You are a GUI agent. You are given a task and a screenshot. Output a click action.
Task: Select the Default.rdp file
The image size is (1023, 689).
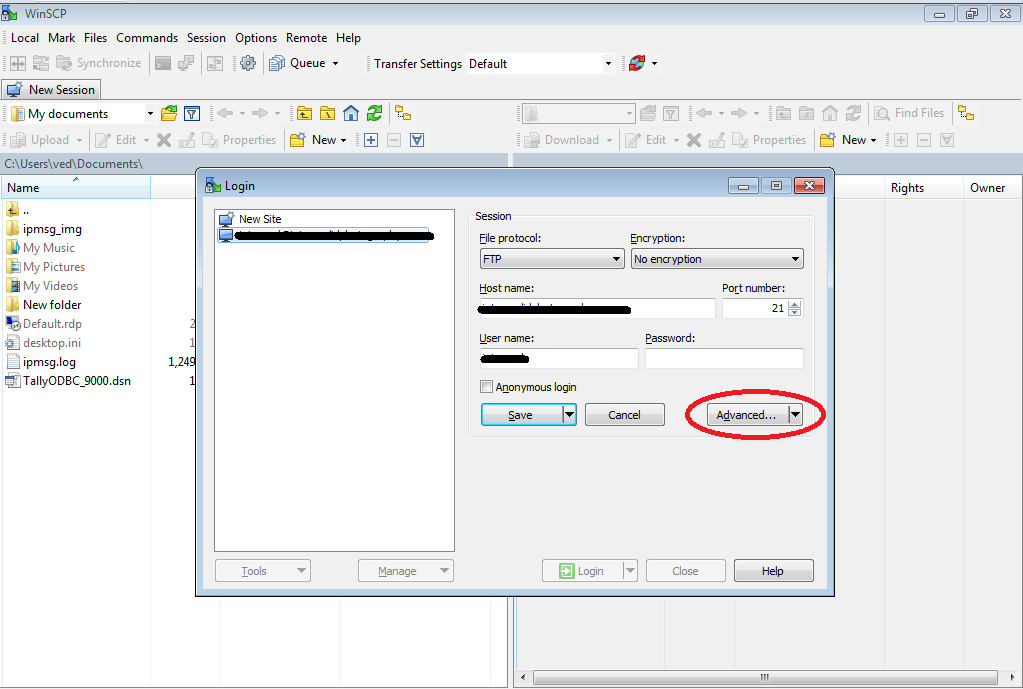[52, 324]
